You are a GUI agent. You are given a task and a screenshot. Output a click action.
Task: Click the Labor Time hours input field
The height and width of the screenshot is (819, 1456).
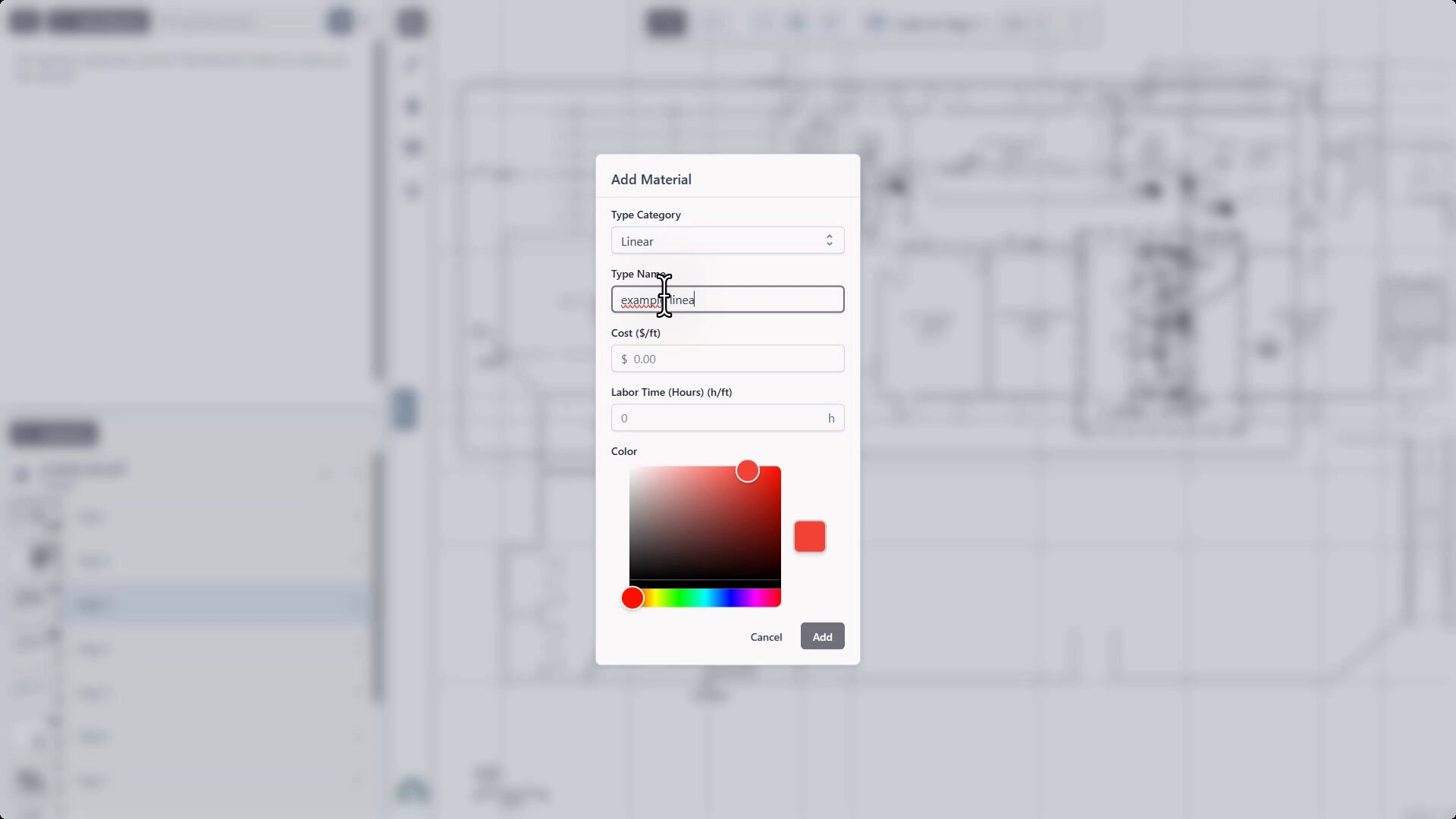click(727, 418)
